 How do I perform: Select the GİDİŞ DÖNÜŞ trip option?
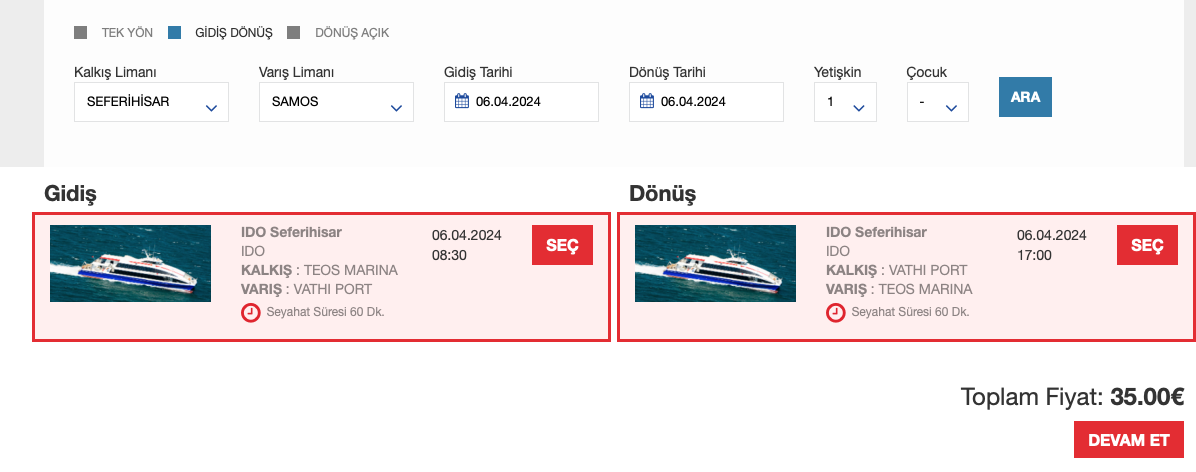[x=175, y=33]
